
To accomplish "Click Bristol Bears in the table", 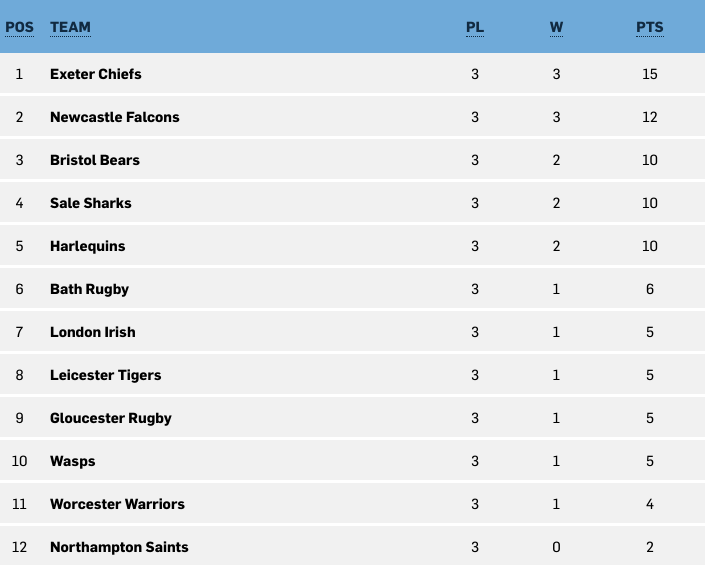I will 95,160.
